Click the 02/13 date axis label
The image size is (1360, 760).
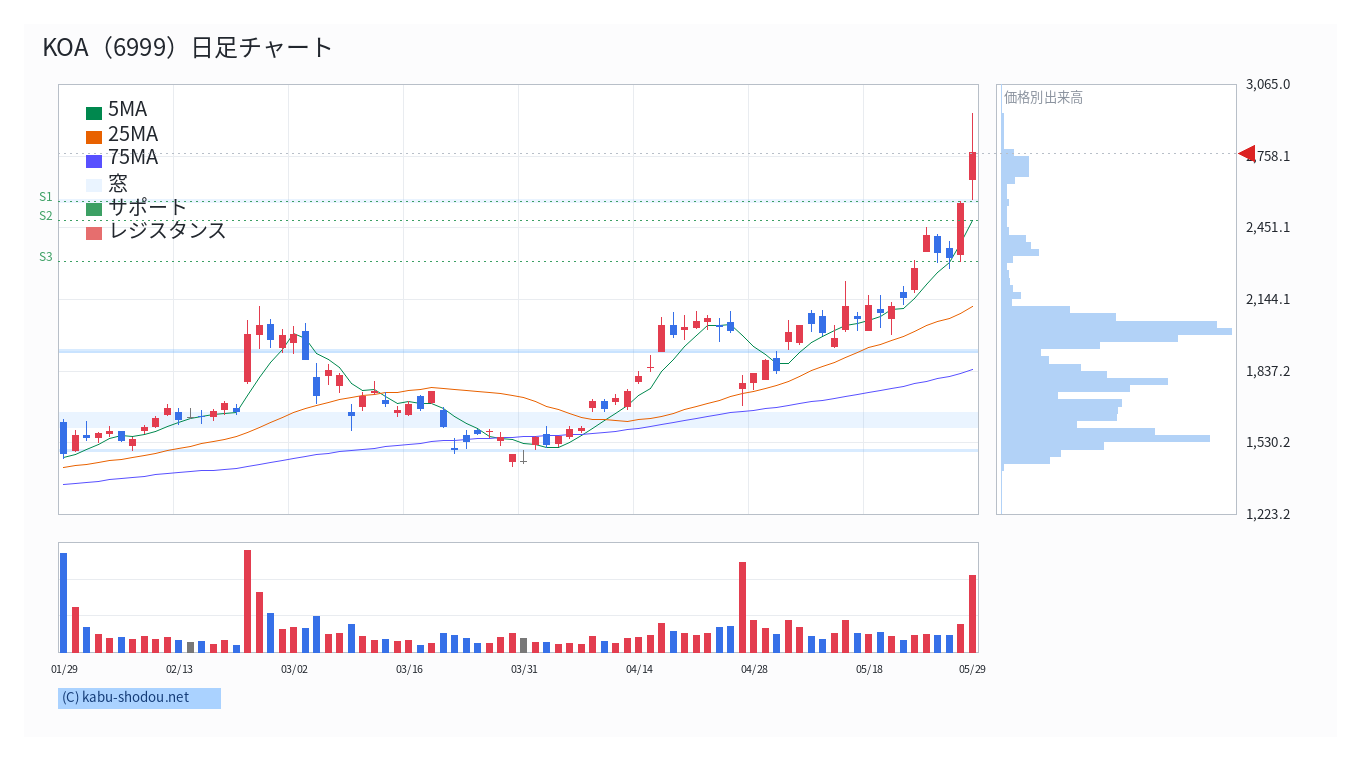(x=179, y=669)
